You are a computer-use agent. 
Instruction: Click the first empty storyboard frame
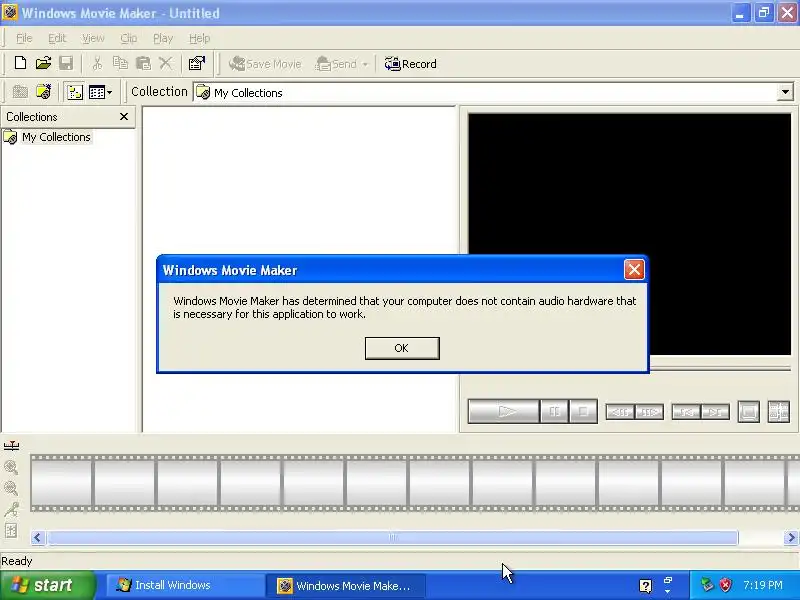click(x=61, y=483)
